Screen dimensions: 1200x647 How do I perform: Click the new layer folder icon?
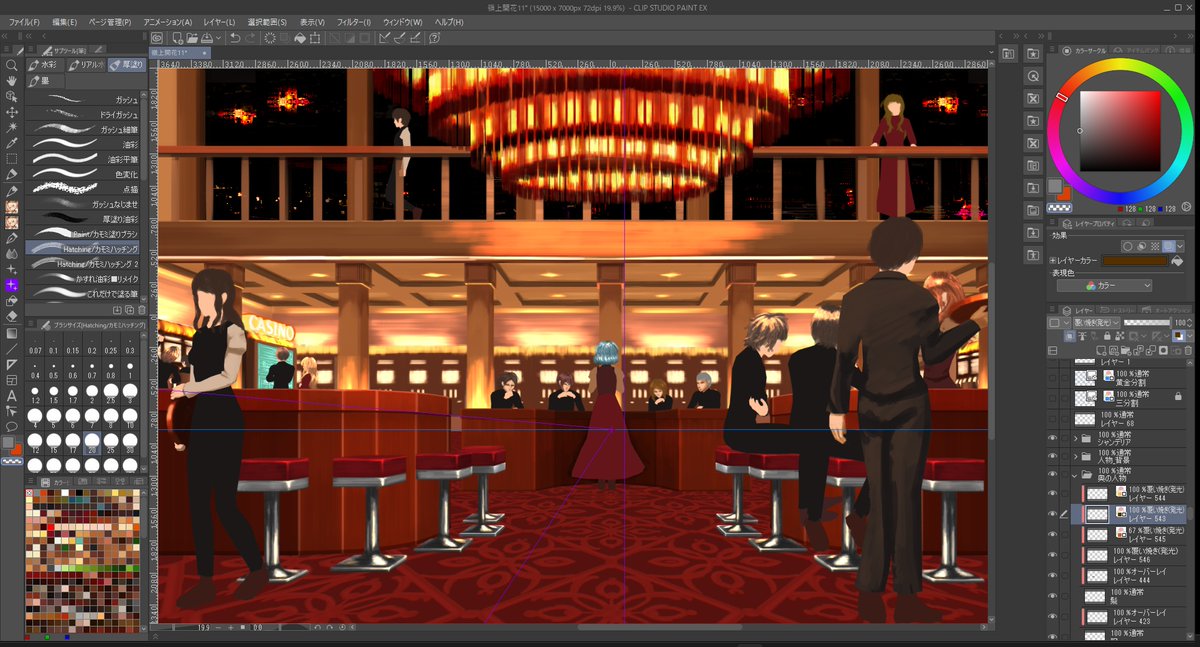(1124, 352)
